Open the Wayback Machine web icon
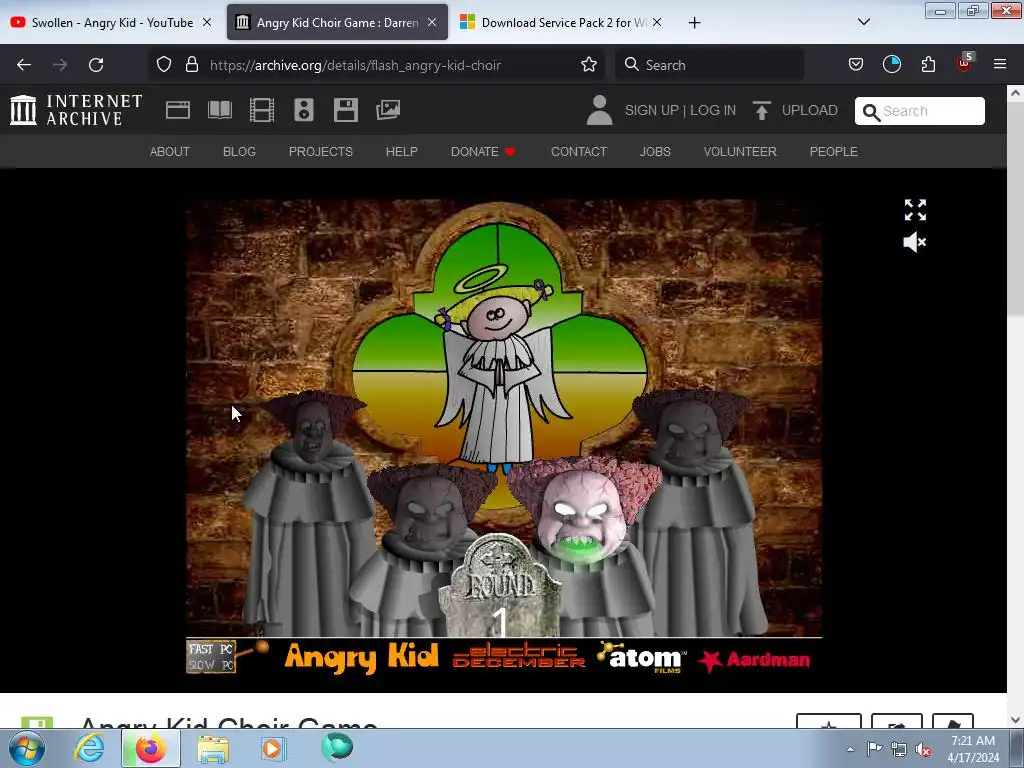The image size is (1024, 768). (178, 110)
